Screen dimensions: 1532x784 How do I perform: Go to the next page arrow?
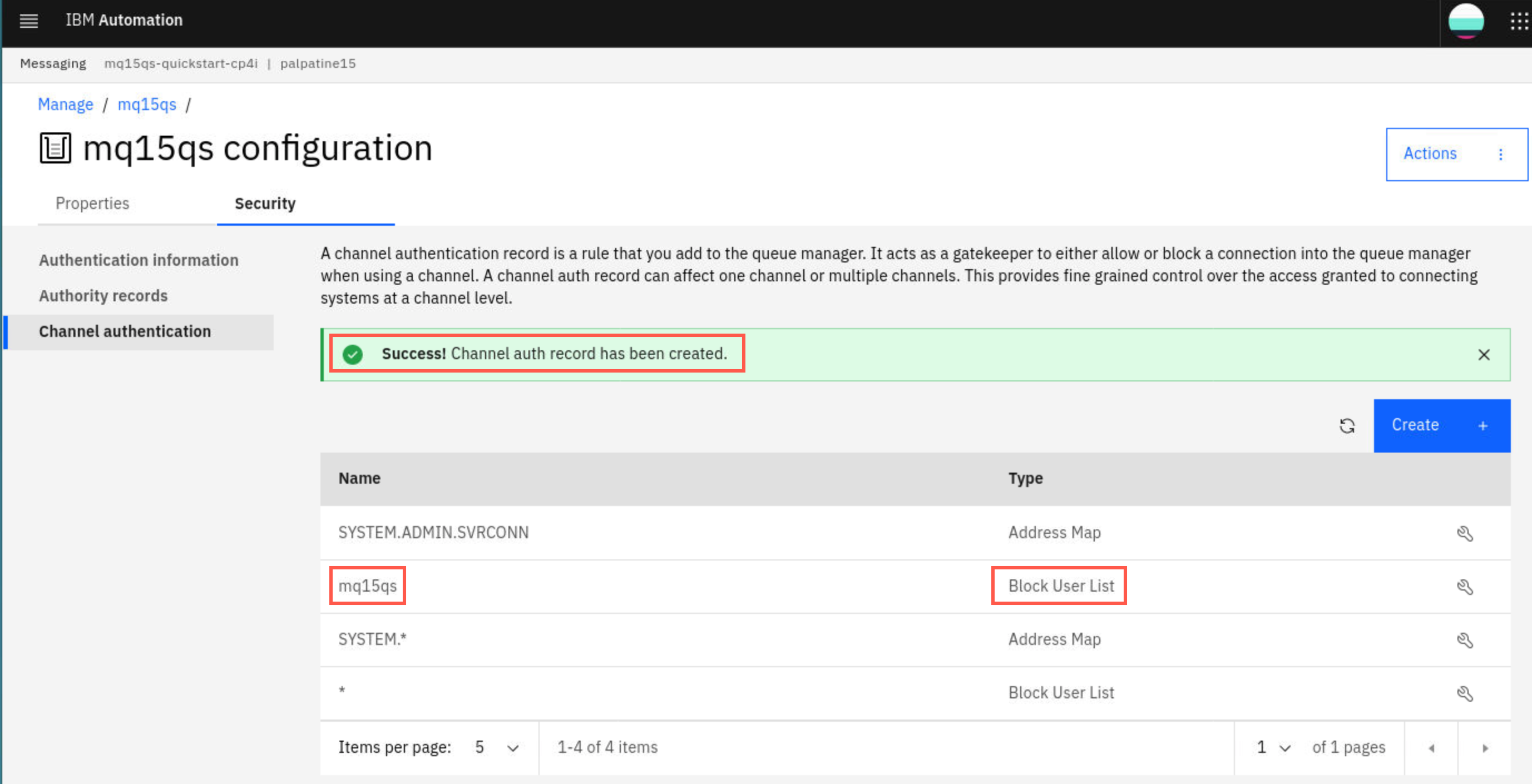pos(1485,748)
